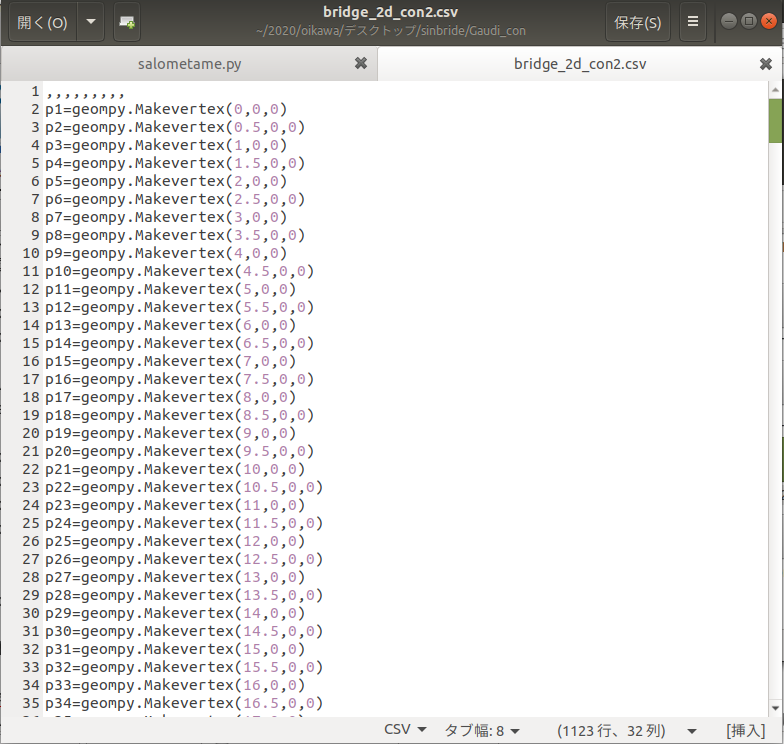Click the line p9=geompy.Makevertex(4,0,0)
This screenshot has height=744, width=784.
166,253
